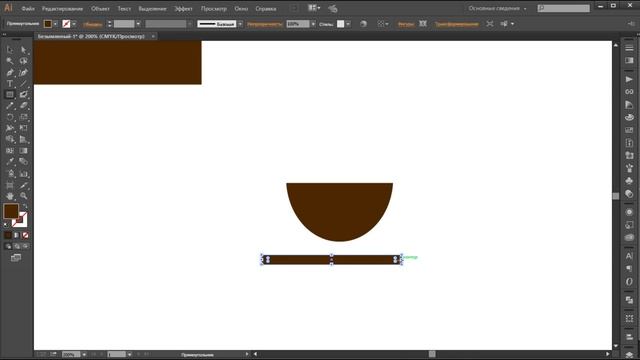Expand the stroke weight dropdown
640x360 pixels.
pyautogui.click(x=138, y=24)
